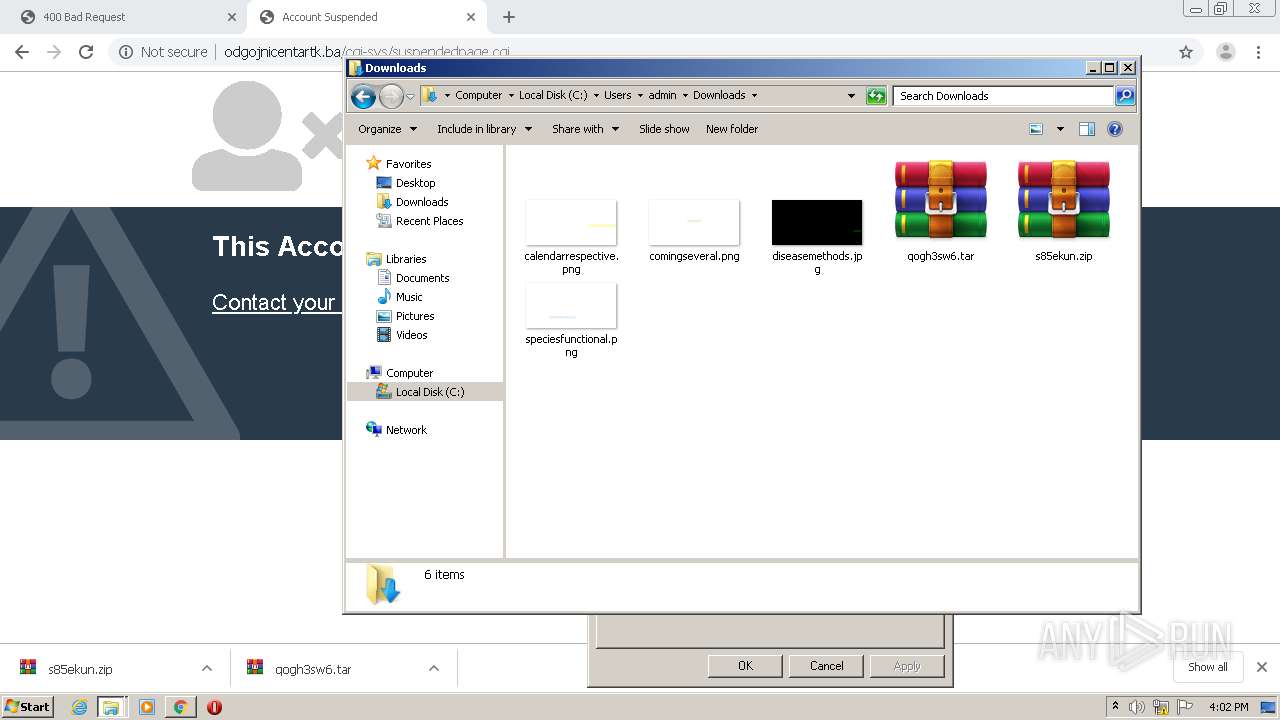Reload the Chrome page

pyautogui.click(x=86, y=52)
